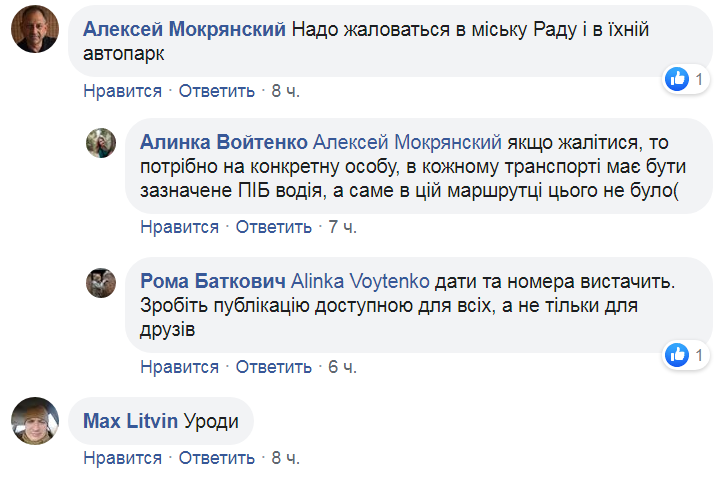The height and width of the screenshot is (485, 723).
Task: Open Max Litvin's profile avatar
Action: (x=34, y=420)
